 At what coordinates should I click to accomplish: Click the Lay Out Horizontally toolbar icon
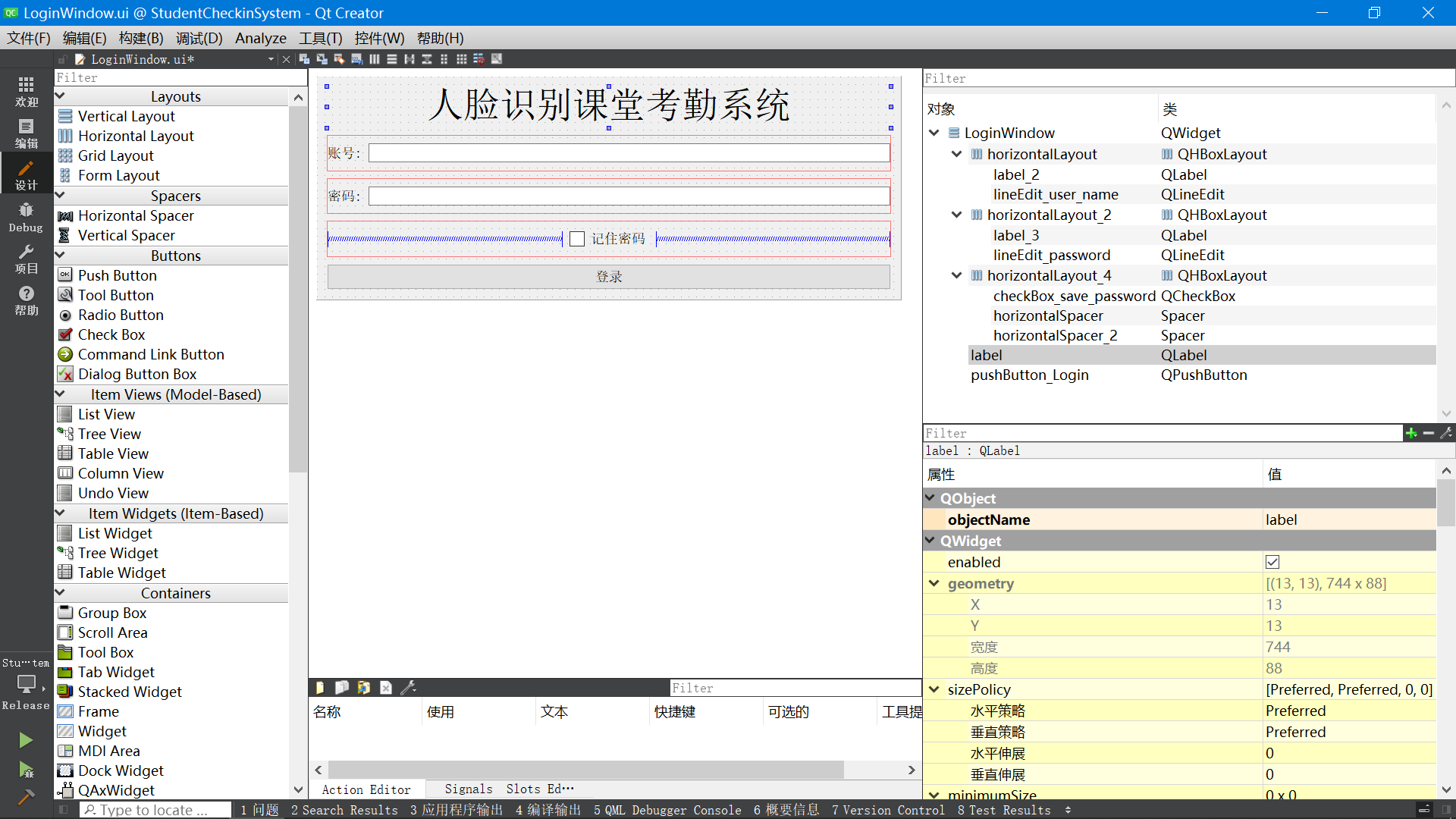[x=375, y=59]
